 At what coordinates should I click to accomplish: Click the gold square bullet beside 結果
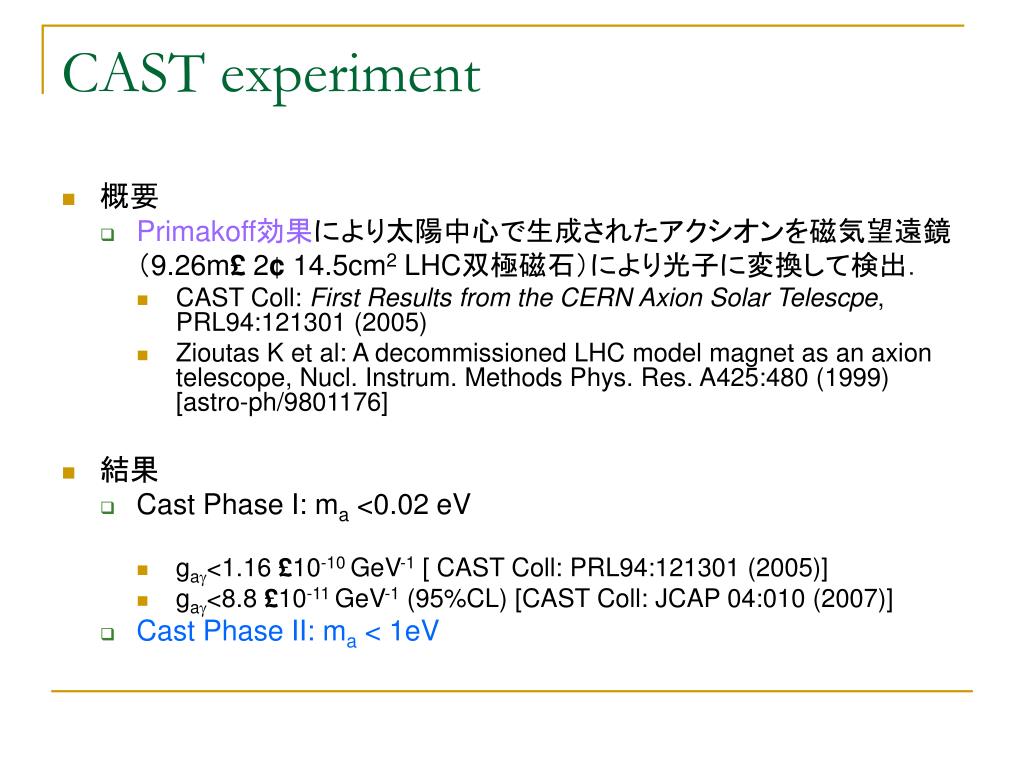click(x=69, y=472)
